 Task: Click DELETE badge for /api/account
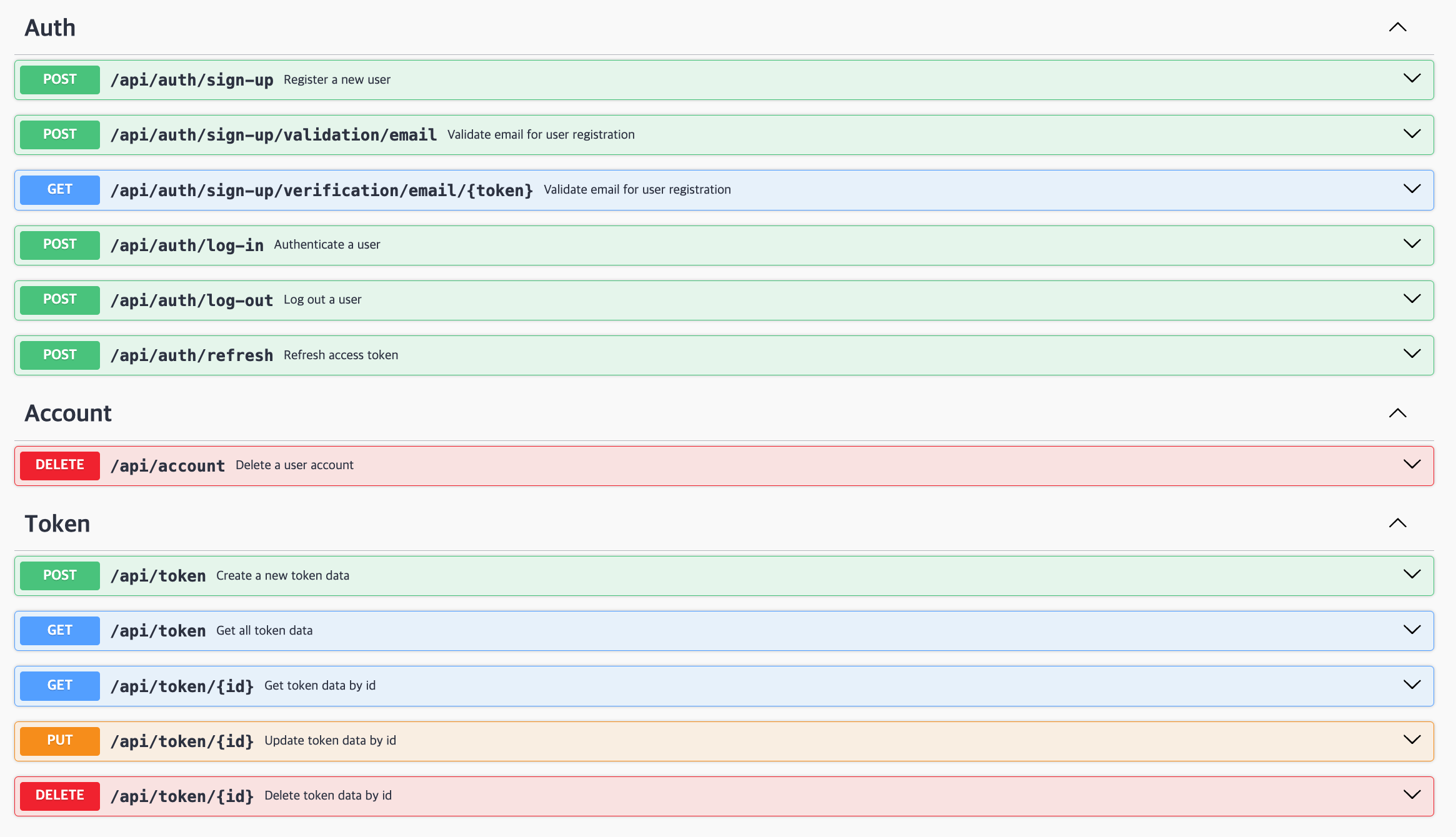(x=60, y=465)
